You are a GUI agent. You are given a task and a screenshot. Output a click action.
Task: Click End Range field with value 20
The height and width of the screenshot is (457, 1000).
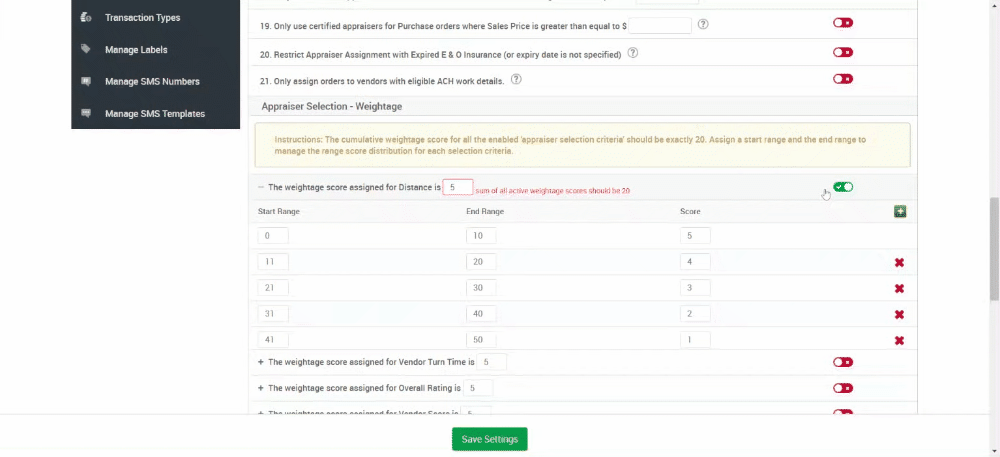[x=481, y=261]
